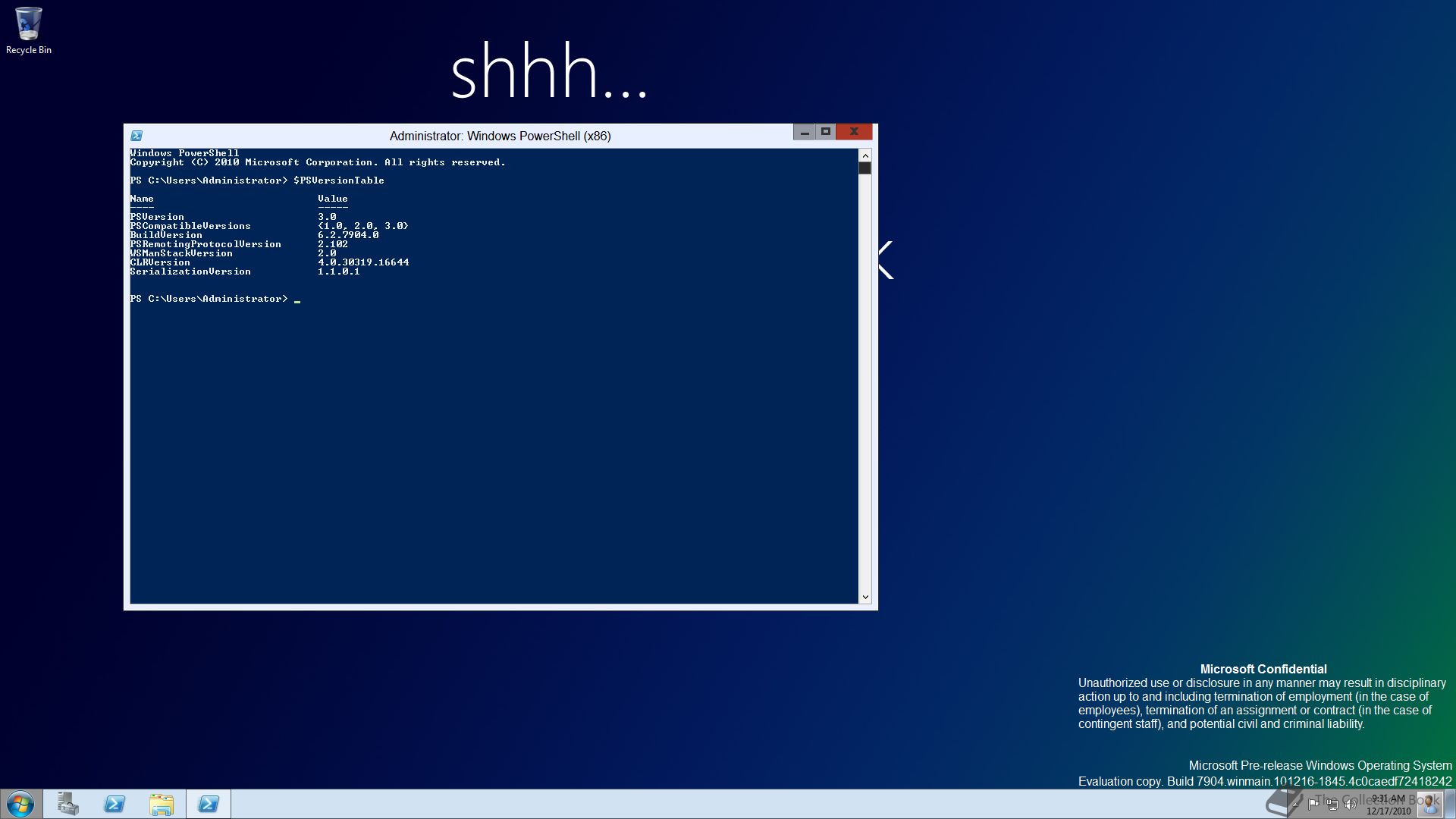Click the Show desktop strip at taskbar end

[x=1450, y=804]
